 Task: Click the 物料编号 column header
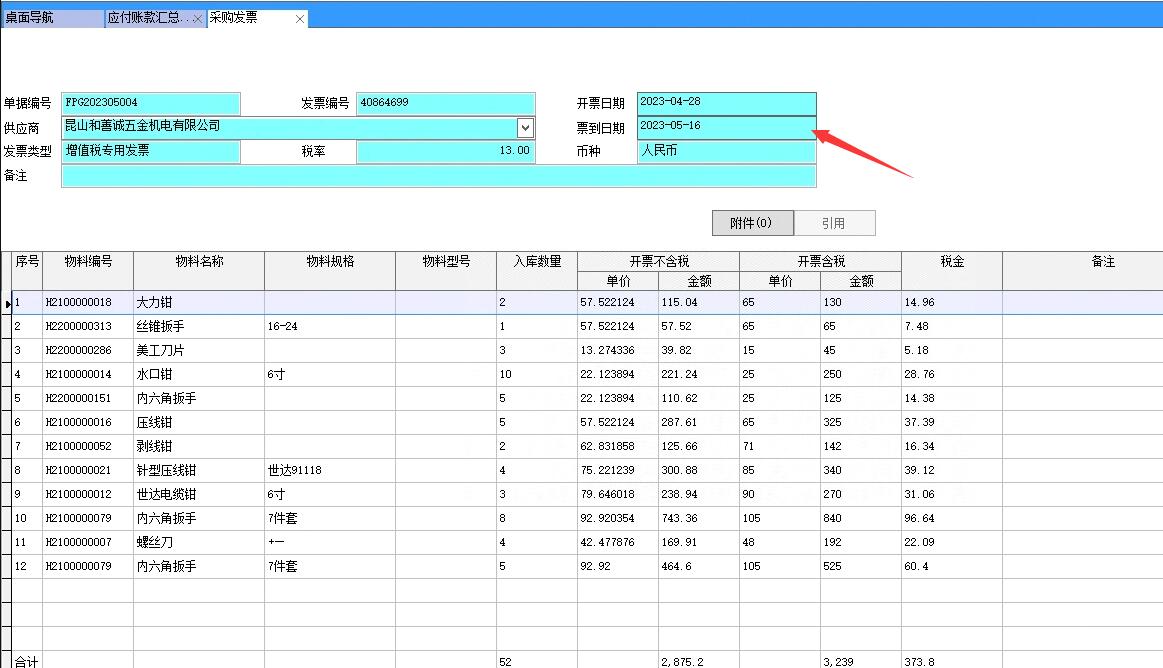point(88,262)
